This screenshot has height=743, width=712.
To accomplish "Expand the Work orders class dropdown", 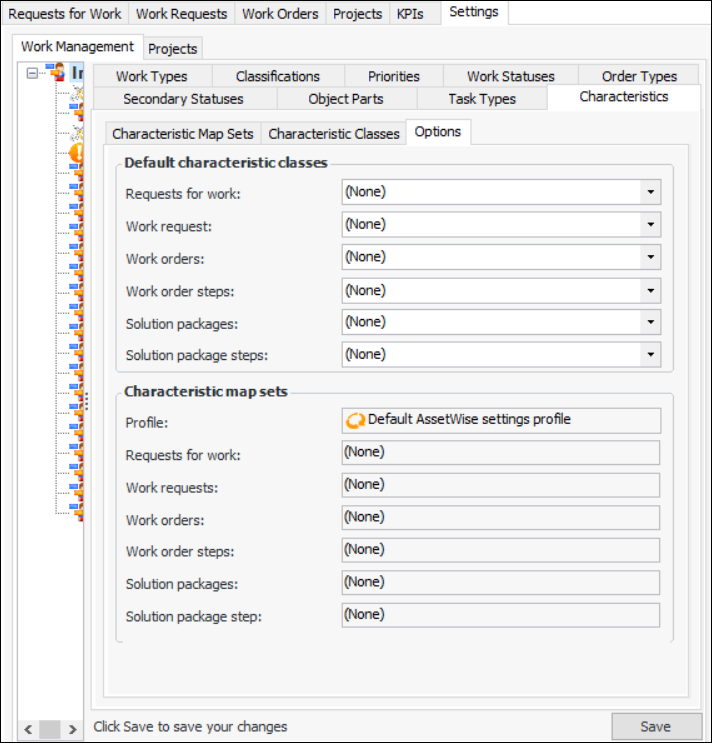I will point(650,258).
